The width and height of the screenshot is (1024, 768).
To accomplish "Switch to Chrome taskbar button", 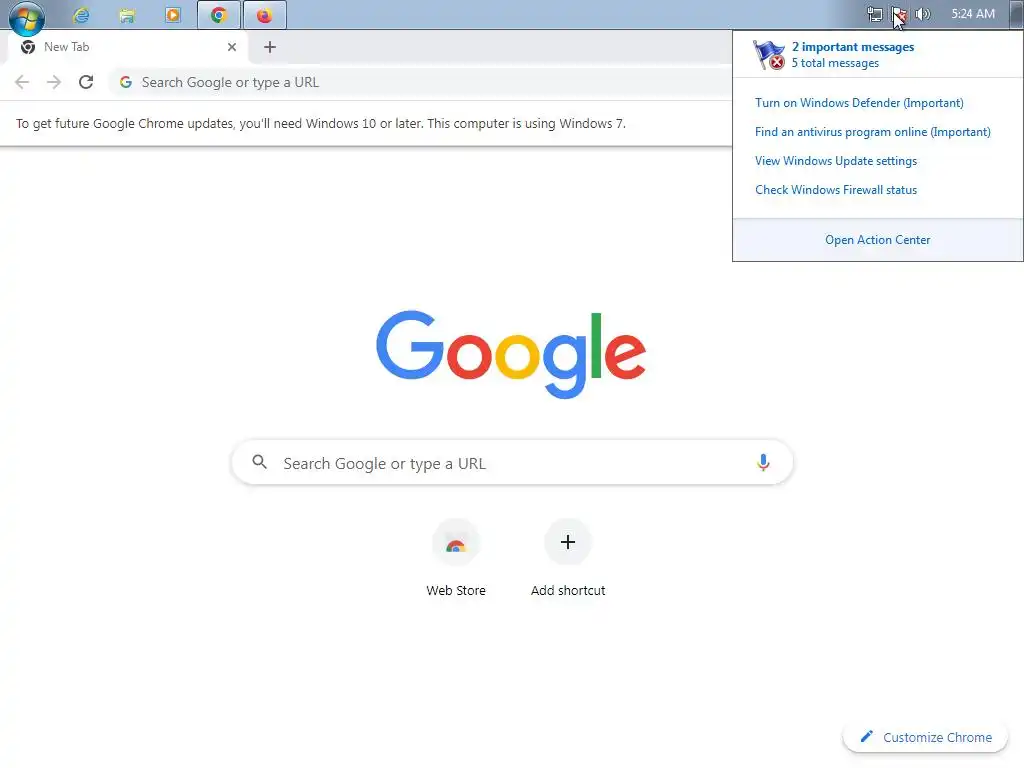I will point(219,15).
